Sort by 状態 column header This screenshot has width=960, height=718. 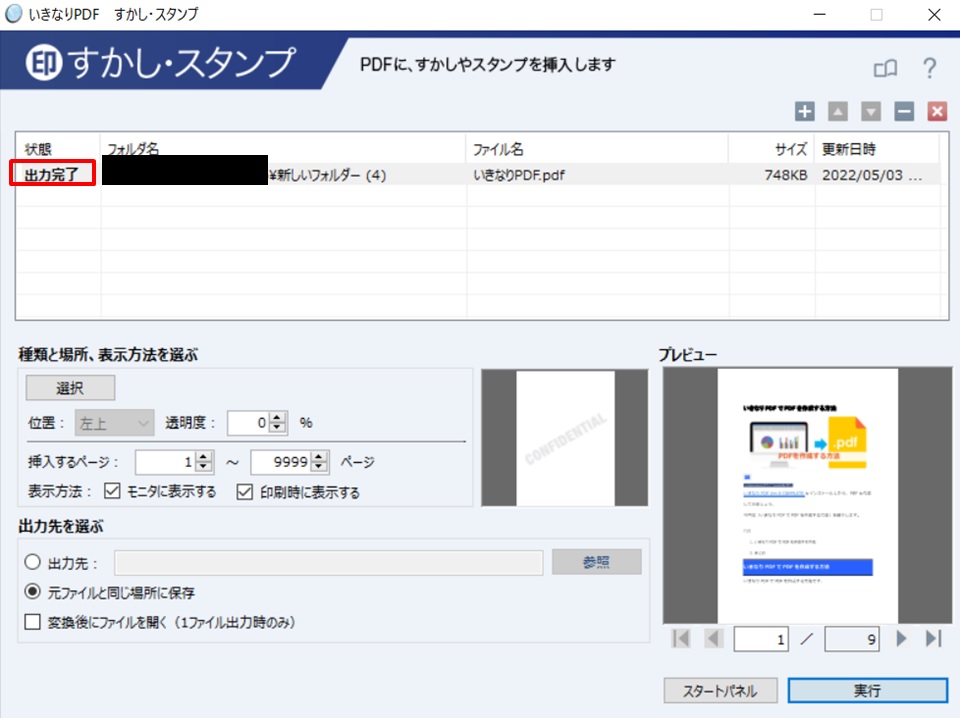tap(58, 149)
